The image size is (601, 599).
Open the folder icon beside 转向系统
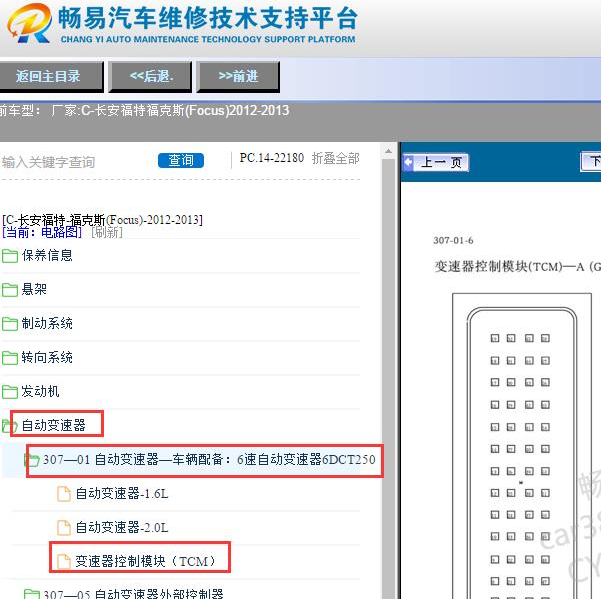(x=10, y=358)
